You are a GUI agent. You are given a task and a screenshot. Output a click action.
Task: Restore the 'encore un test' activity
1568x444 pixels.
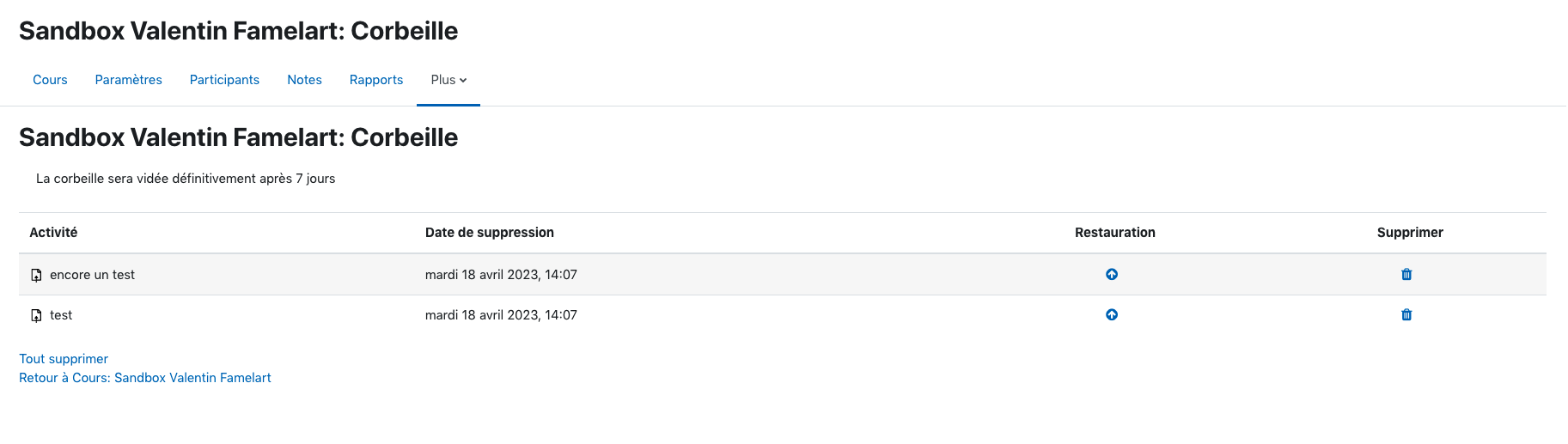point(1112,275)
